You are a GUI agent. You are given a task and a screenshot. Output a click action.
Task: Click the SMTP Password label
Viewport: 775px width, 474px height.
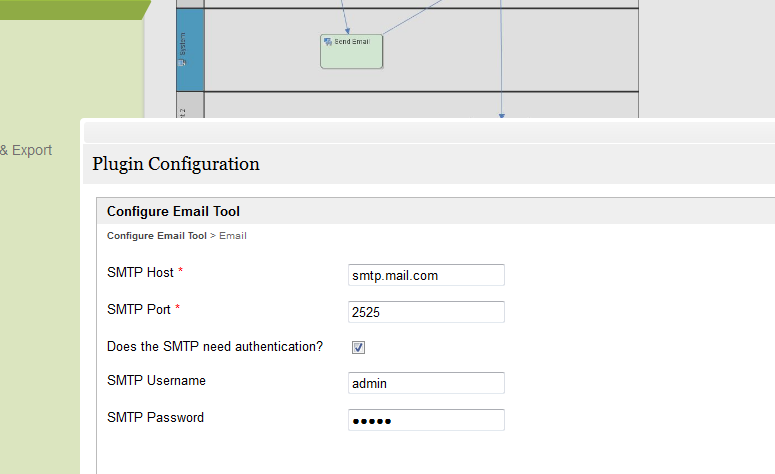(x=155, y=417)
